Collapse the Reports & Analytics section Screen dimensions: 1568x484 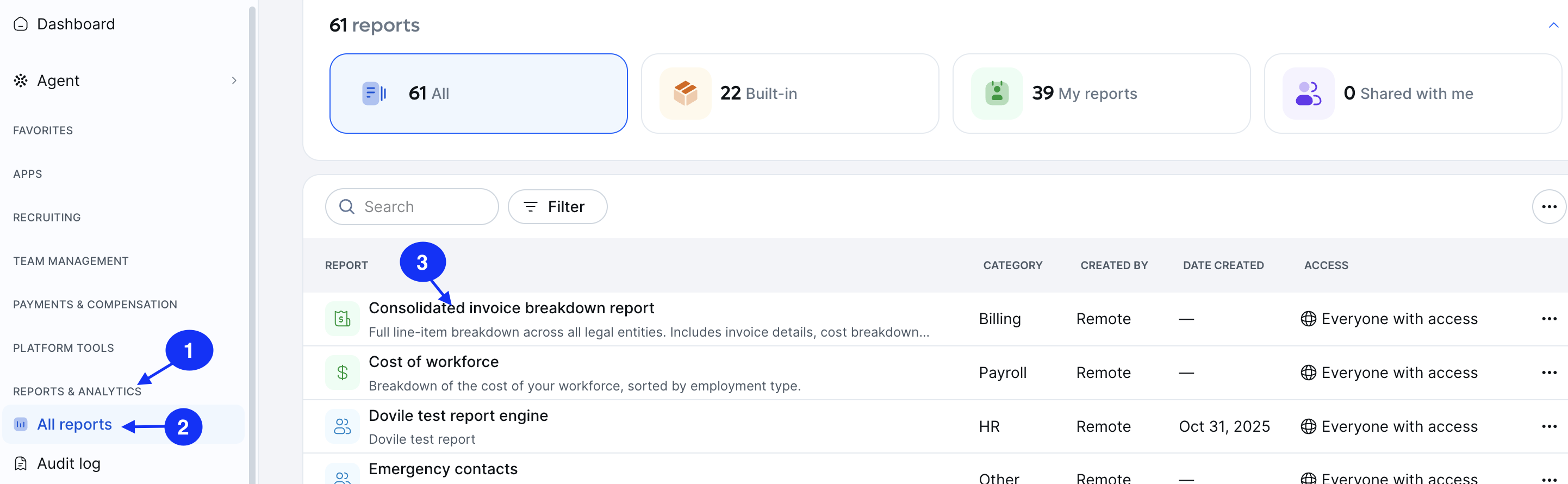click(x=77, y=392)
